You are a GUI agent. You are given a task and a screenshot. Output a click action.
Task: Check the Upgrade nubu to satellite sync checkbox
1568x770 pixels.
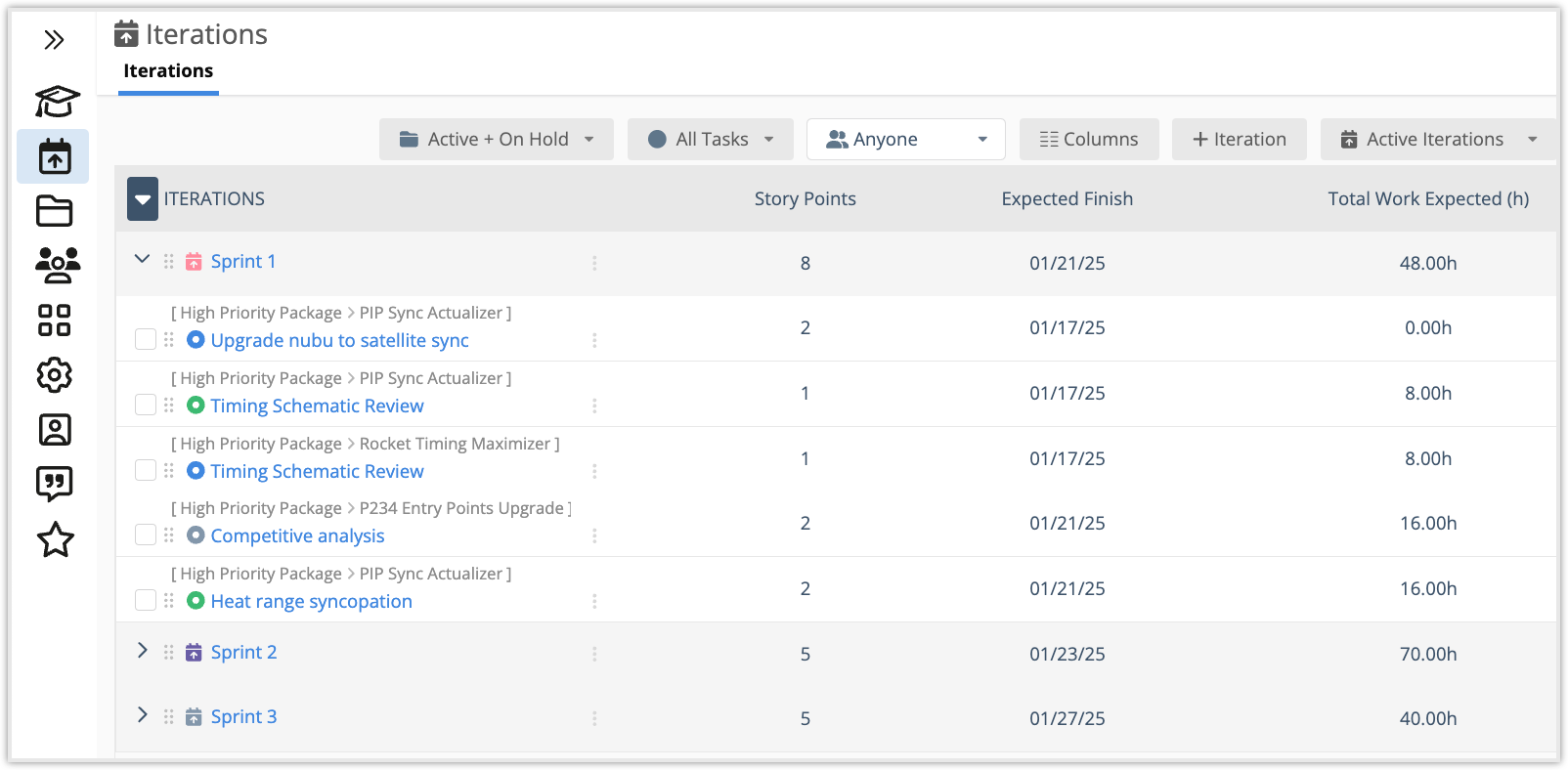[x=146, y=339]
